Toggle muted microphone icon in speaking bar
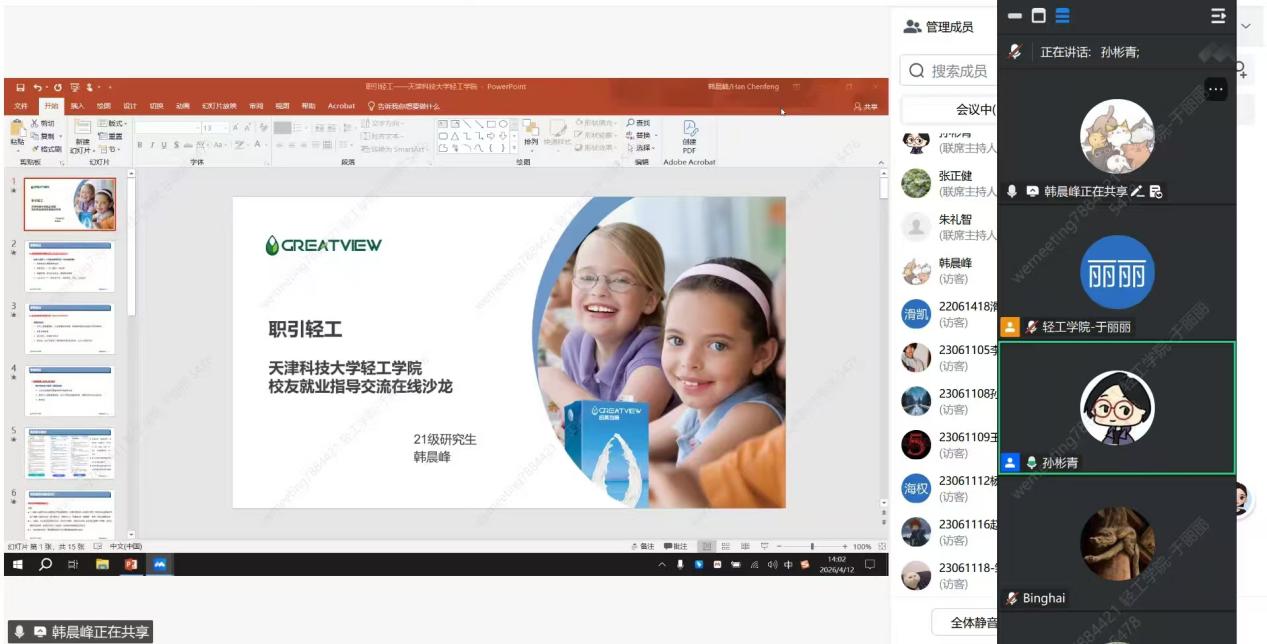Image resolution: width=1267 pixels, height=644 pixels. (x=1016, y=52)
